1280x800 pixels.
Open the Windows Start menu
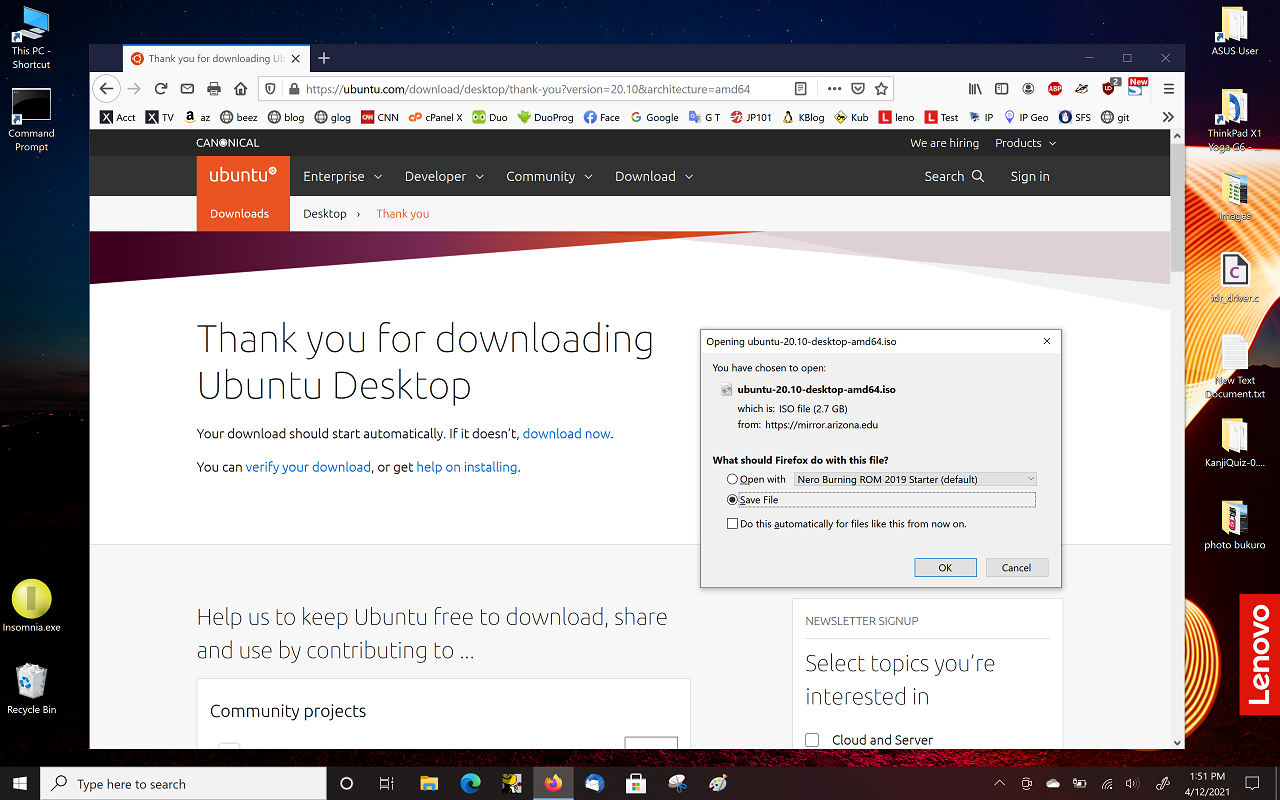click(x=20, y=784)
